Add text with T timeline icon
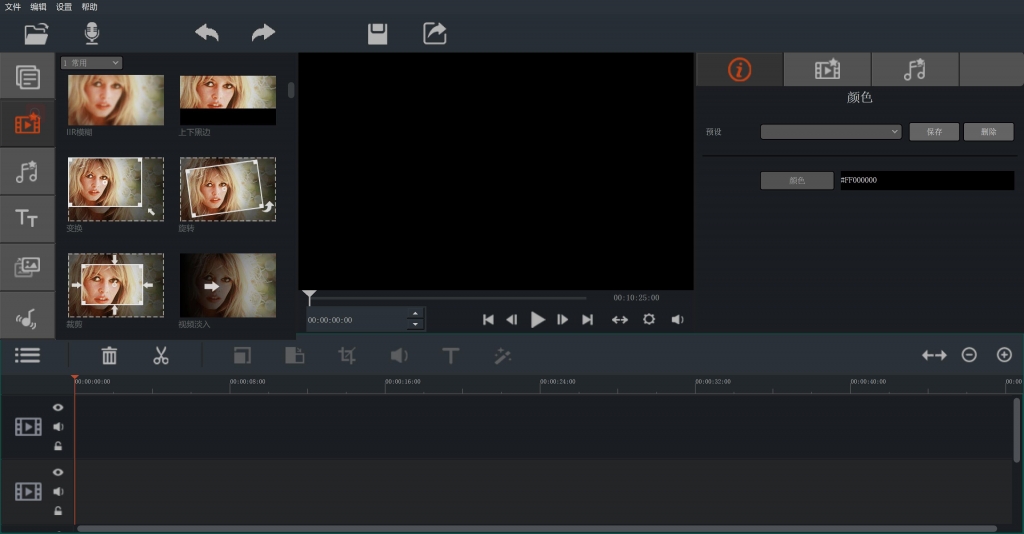This screenshot has height=534, width=1024. pos(451,356)
